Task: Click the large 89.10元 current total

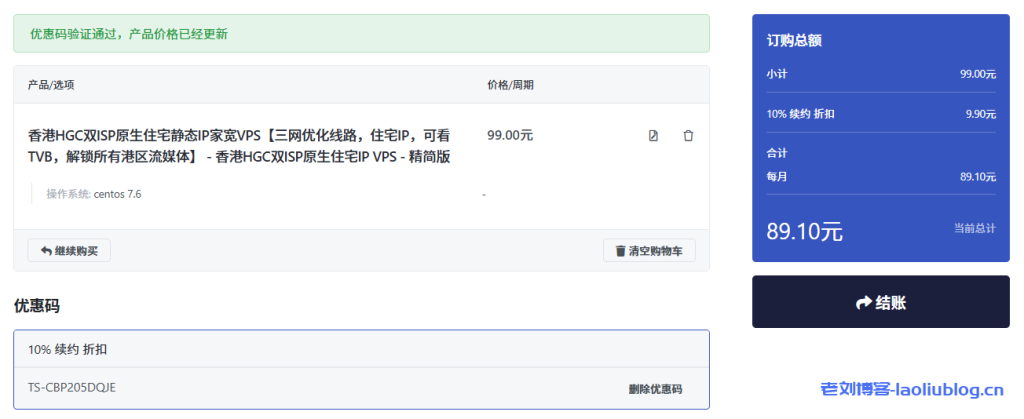Action: pos(804,232)
